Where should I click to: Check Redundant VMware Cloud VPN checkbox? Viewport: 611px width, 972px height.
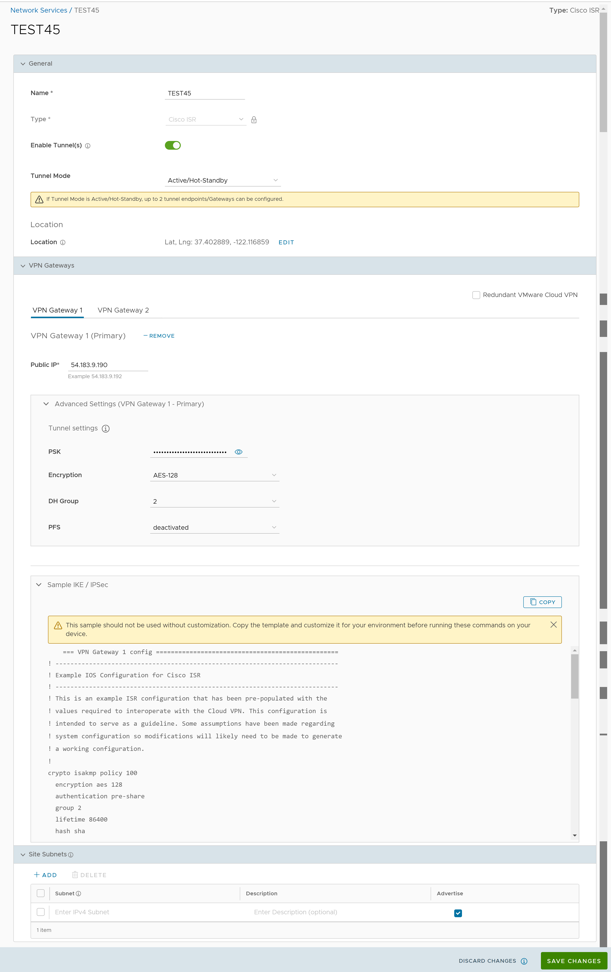pos(476,295)
